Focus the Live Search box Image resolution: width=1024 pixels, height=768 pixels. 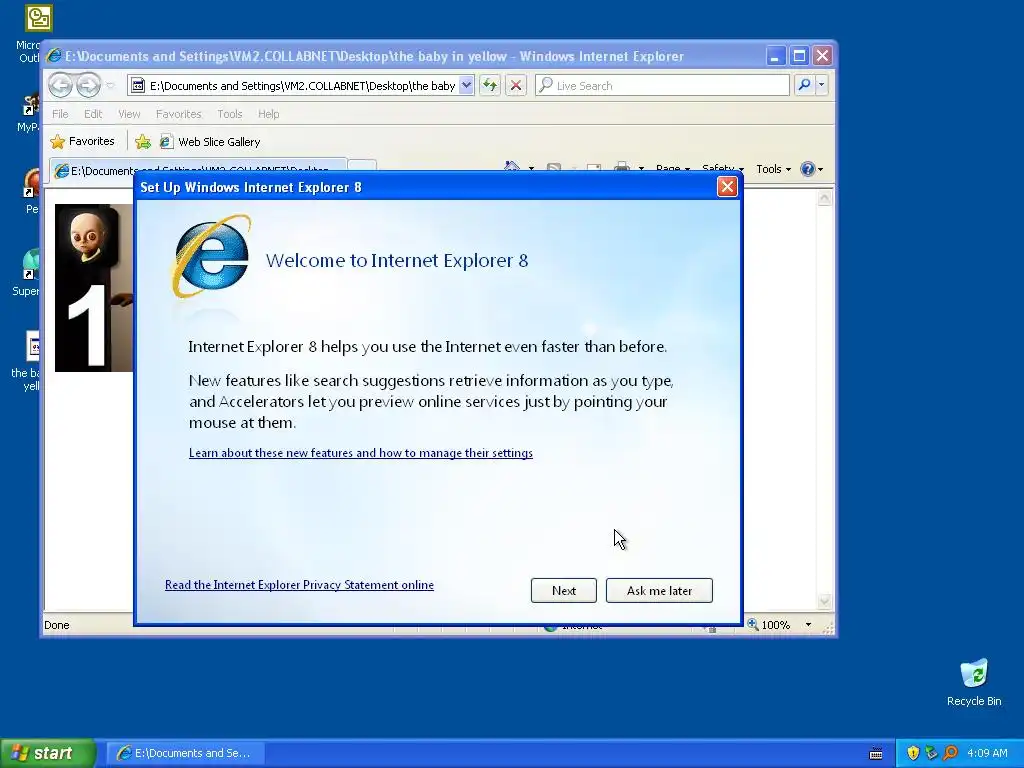click(662, 85)
